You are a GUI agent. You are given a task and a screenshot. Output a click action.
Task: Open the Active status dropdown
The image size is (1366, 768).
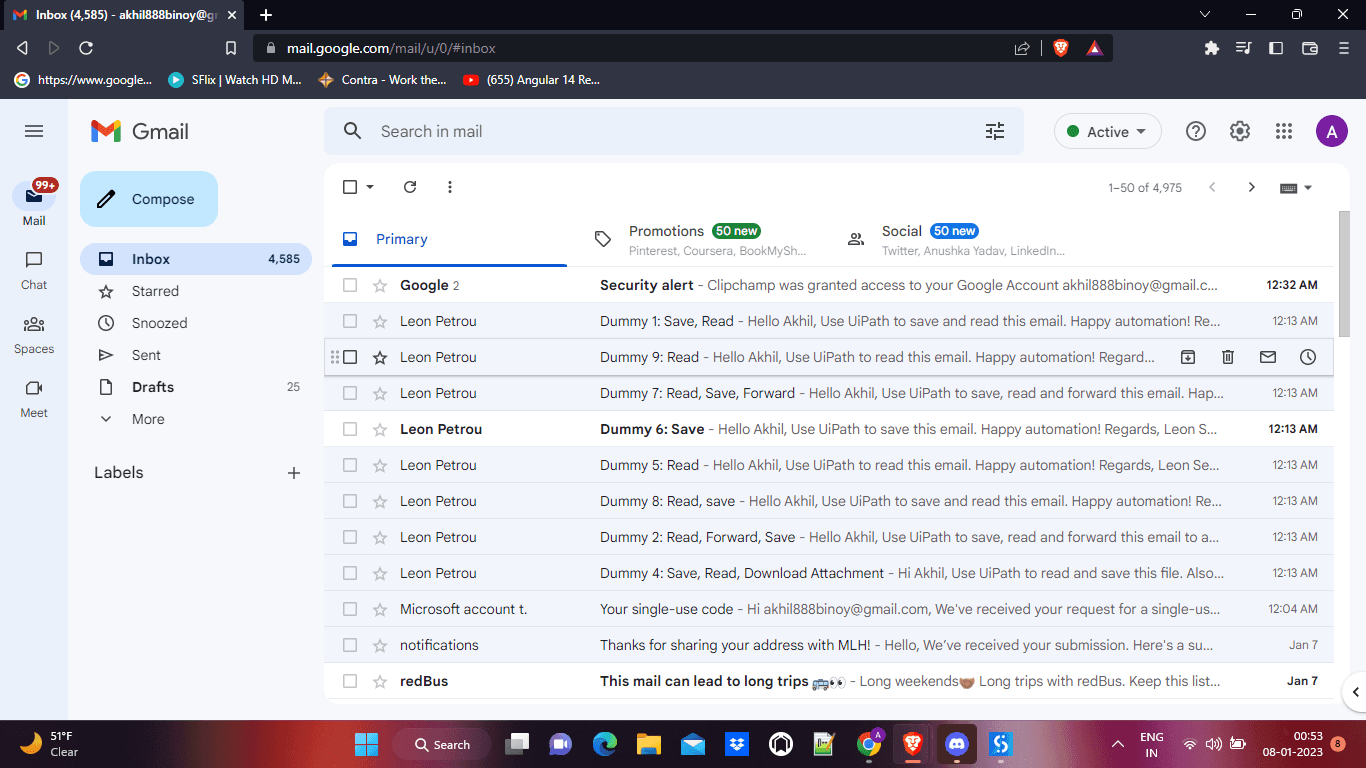(x=1108, y=131)
